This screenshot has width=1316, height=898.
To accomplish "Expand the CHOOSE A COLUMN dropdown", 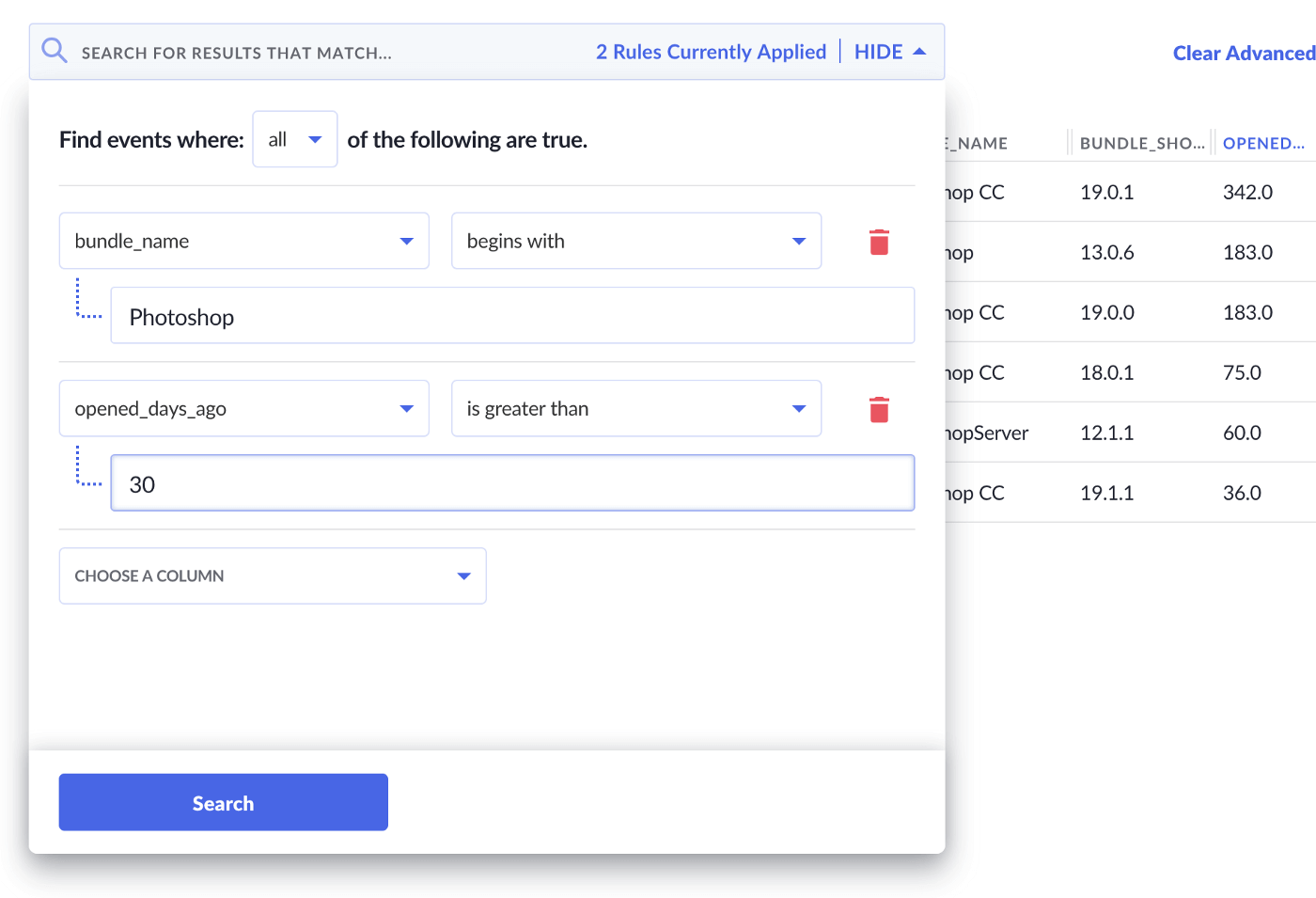I will coord(273,575).
